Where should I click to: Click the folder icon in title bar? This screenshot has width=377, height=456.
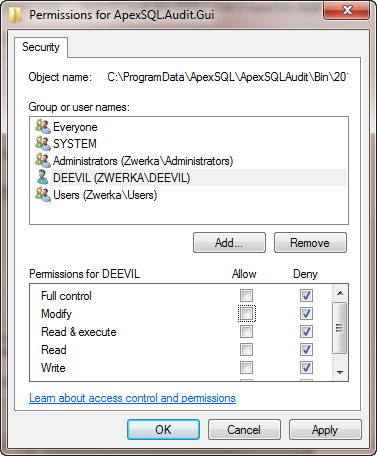(15, 15)
